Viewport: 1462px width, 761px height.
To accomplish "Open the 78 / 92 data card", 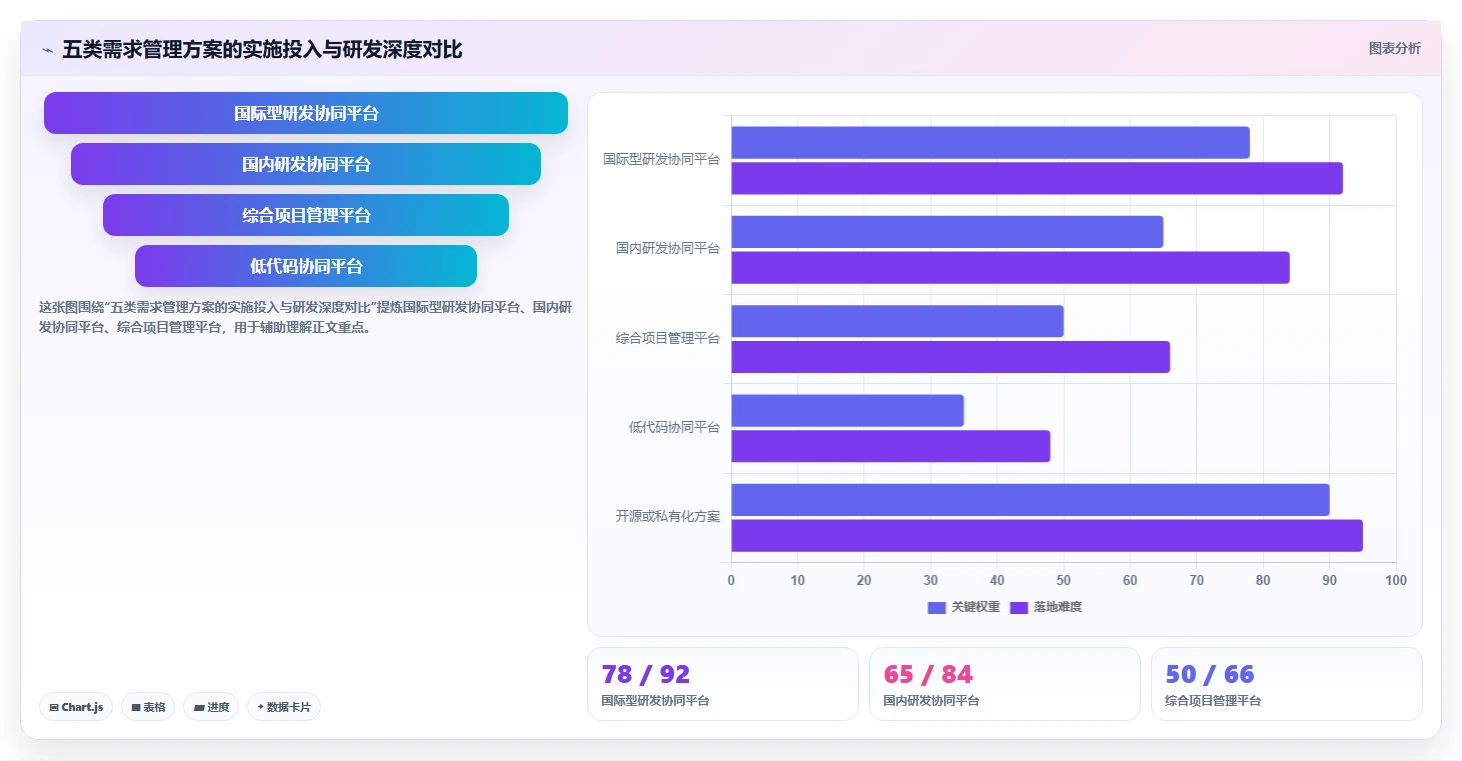I will pos(723,684).
